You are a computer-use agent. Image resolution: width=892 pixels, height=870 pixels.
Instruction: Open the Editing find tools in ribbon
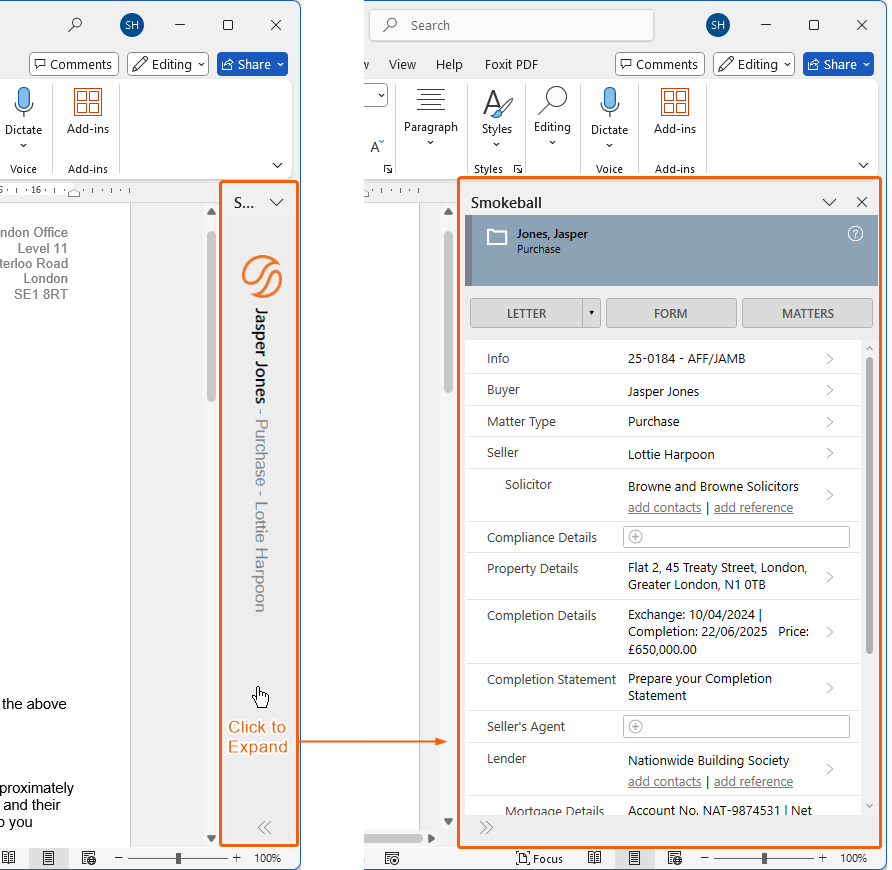[x=552, y=116]
